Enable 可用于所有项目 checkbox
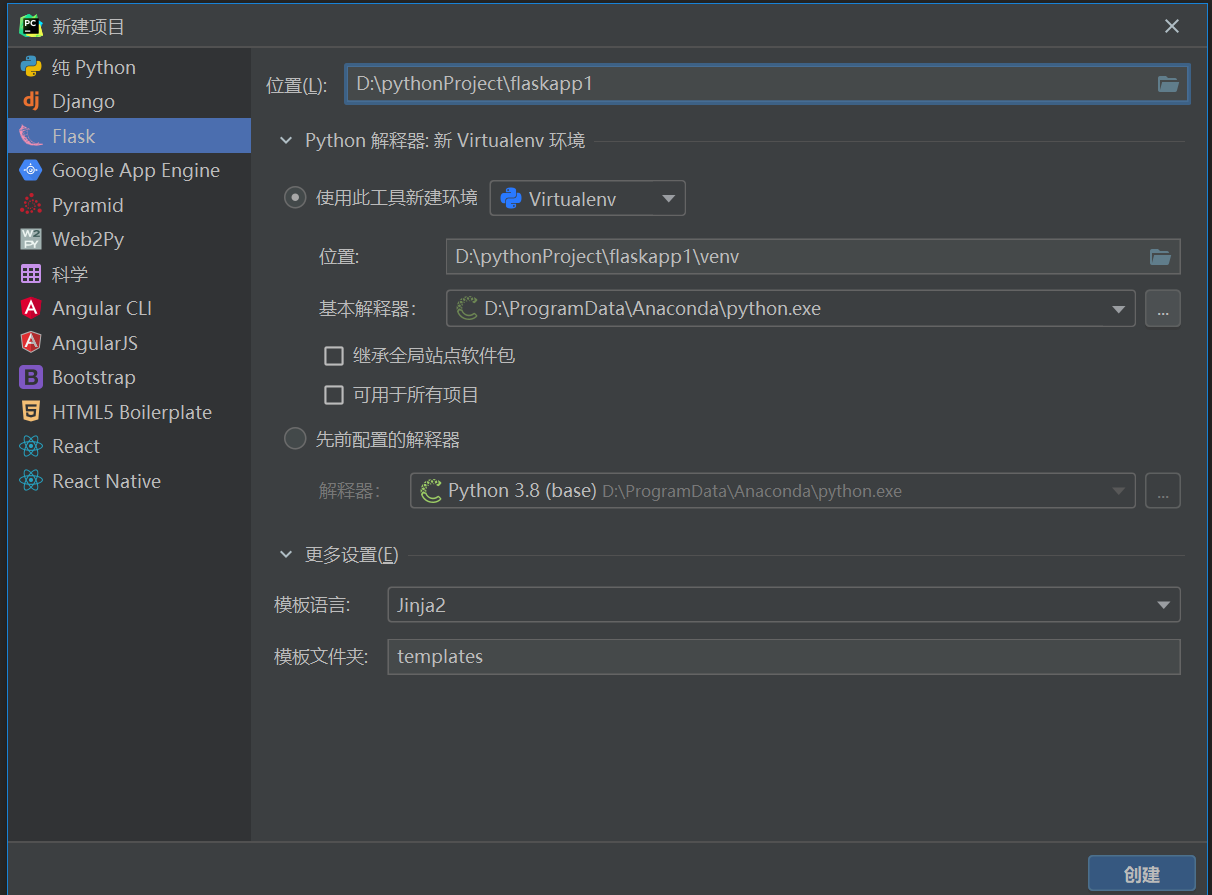Viewport: 1212px width, 895px height. click(x=334, y=395)
